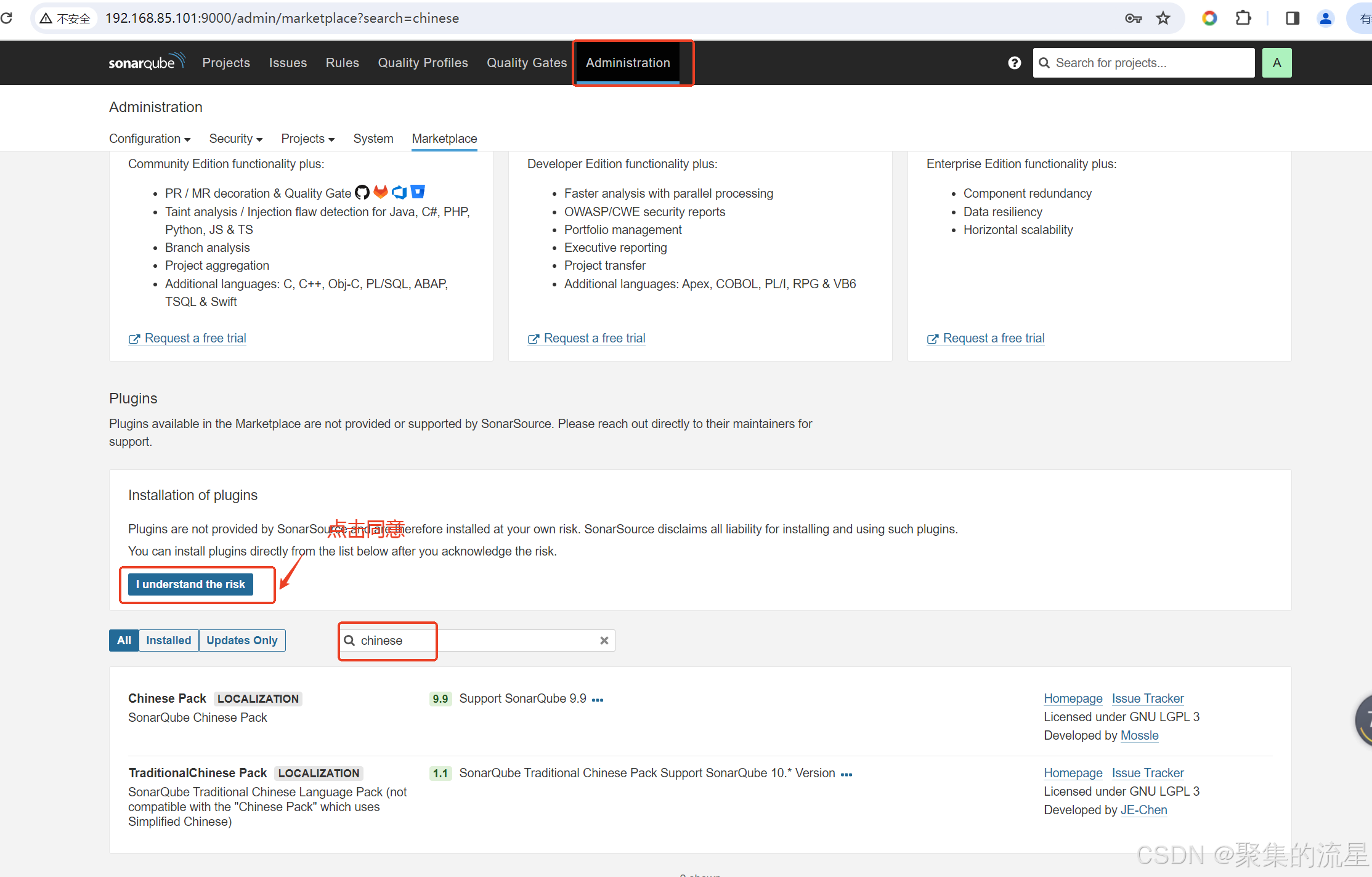
Task: Open the Mossle developer link
Action: [1139, 735]
